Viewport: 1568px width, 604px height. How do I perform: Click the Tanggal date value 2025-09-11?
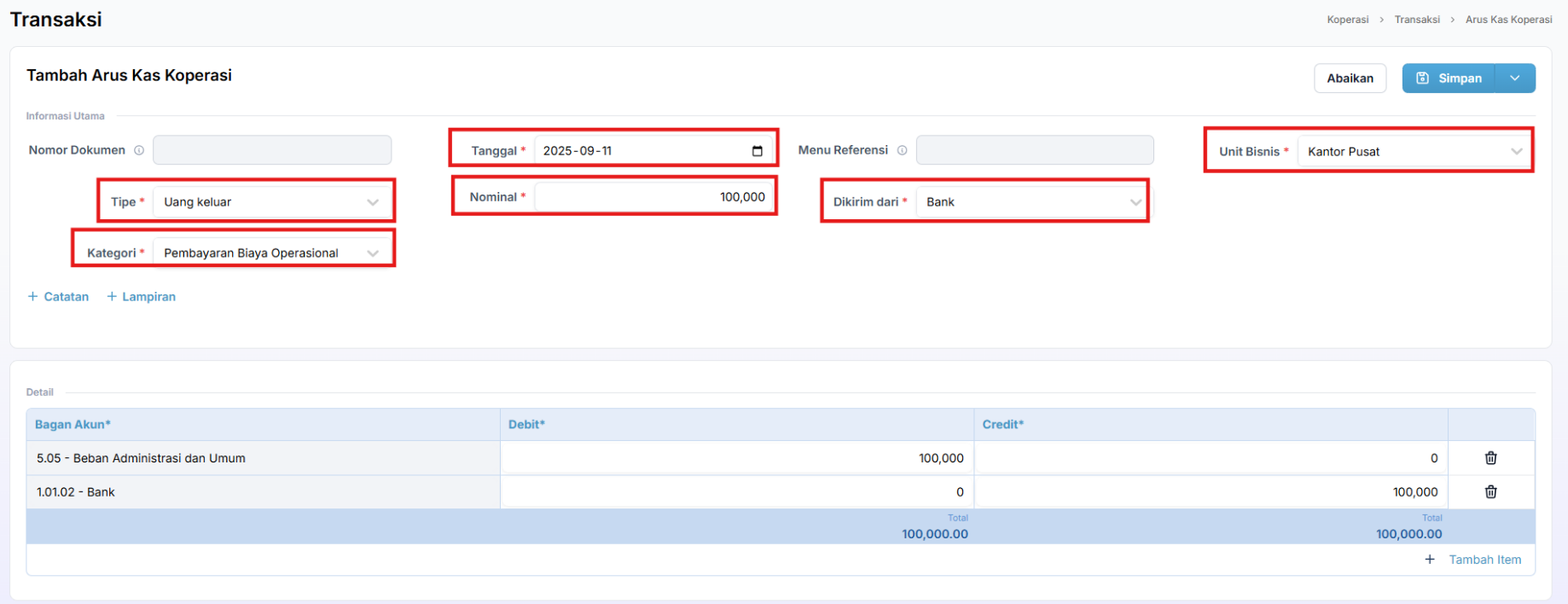578,151
